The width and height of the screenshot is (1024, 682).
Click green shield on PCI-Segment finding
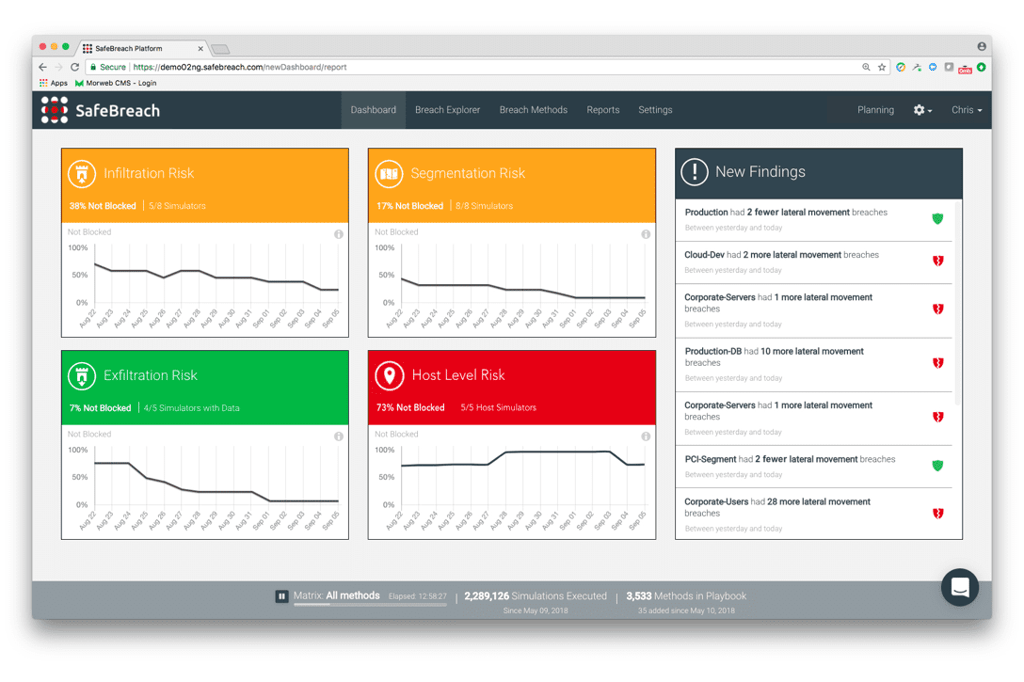[x=937, y=465]
